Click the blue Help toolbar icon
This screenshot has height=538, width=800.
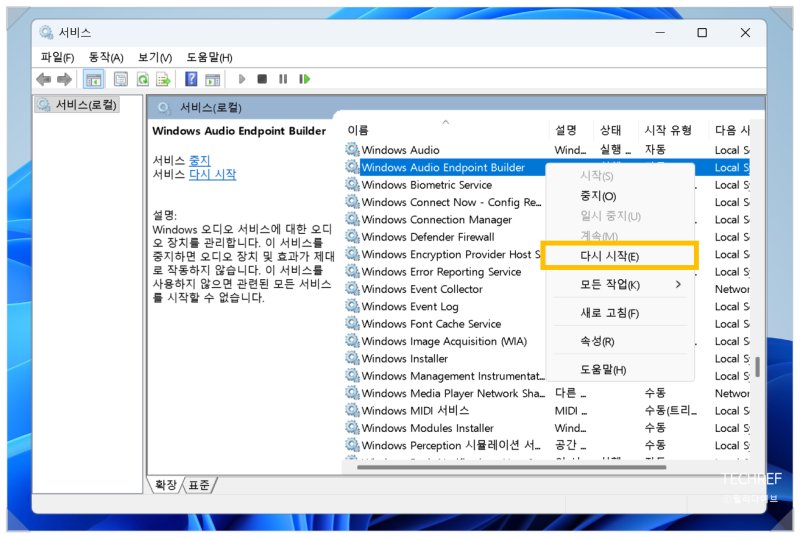[191, 79]
